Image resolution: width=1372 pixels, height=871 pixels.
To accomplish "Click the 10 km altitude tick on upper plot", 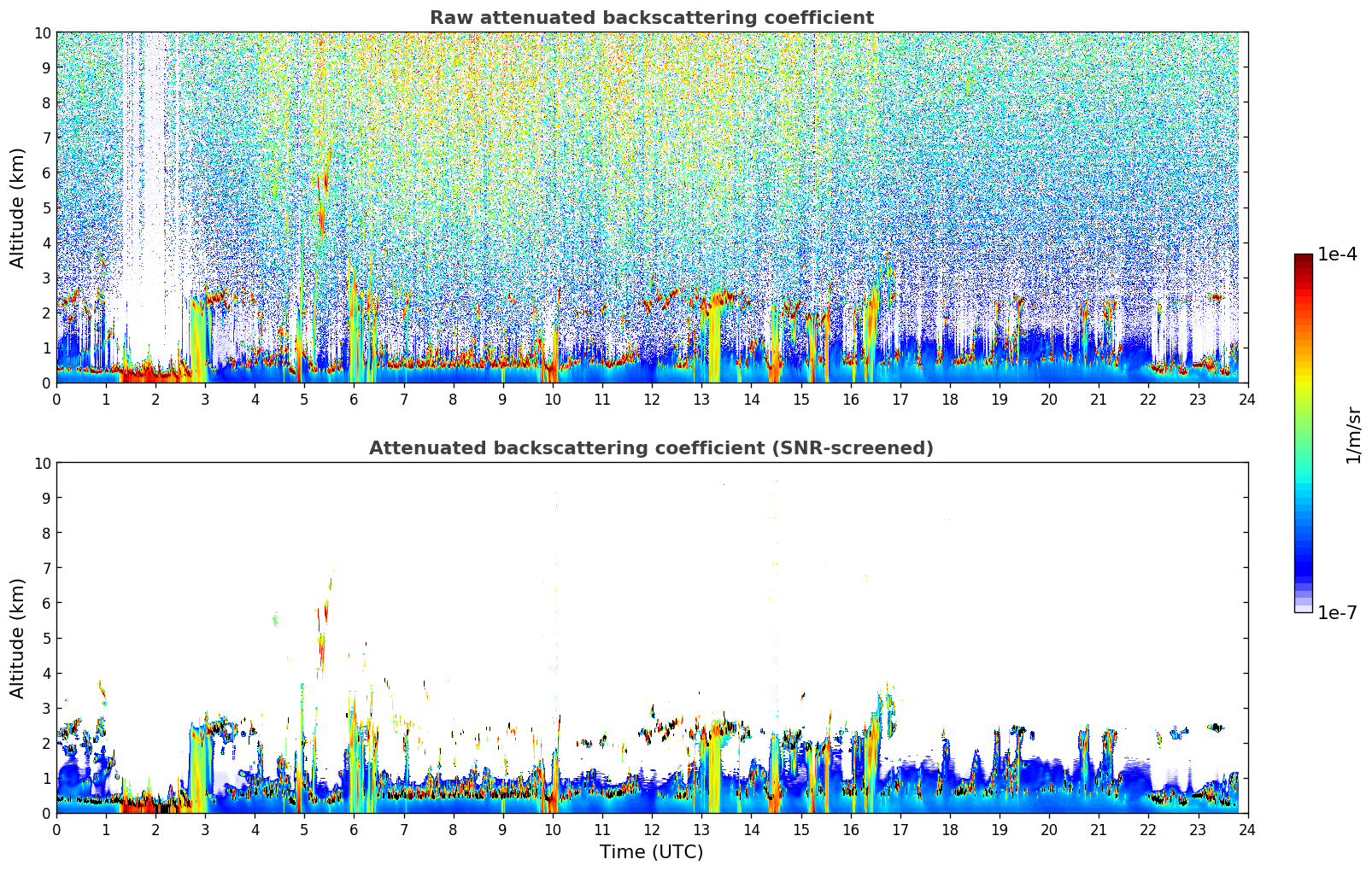I will click(x=42, y=32).
